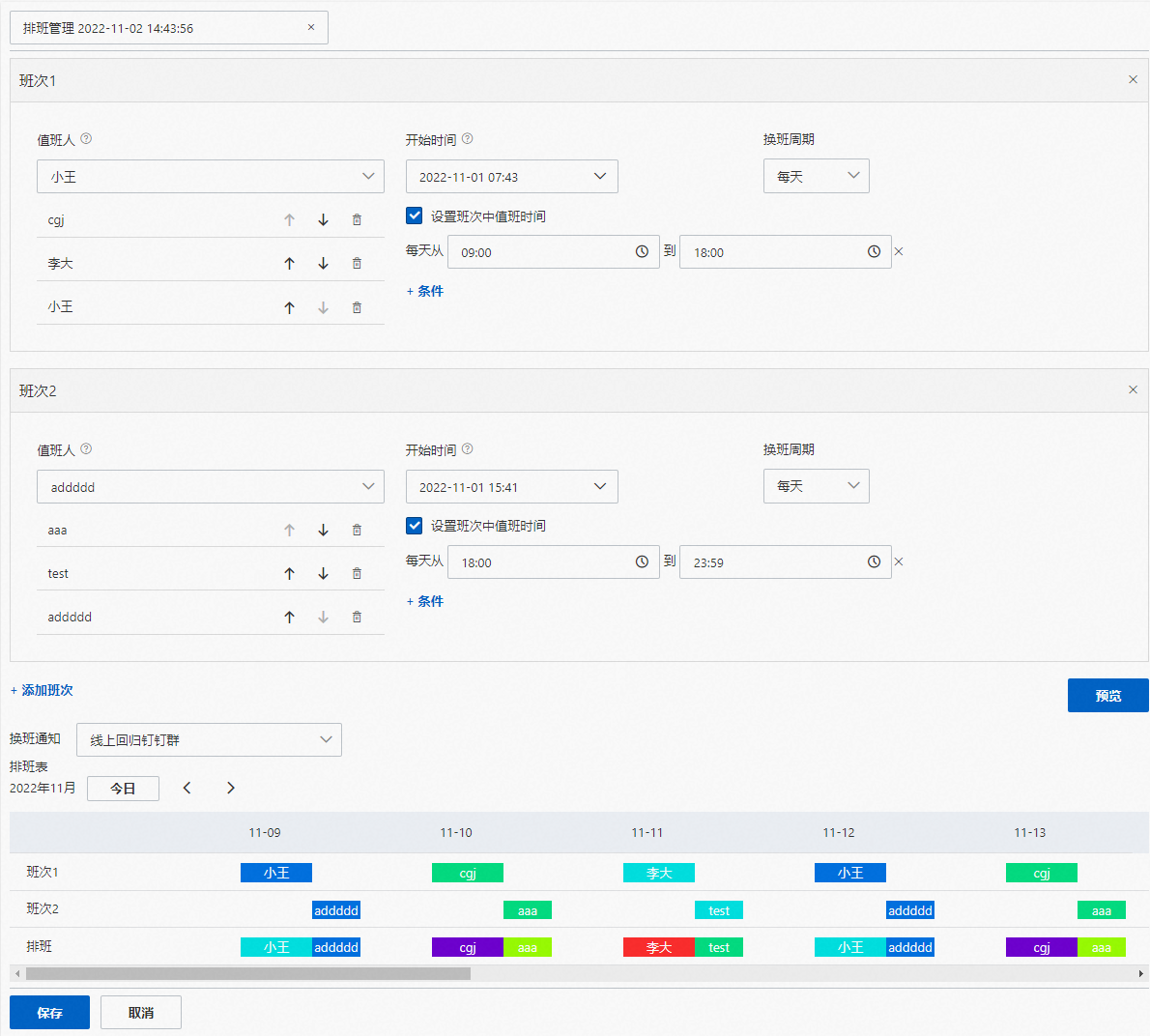Click 小王 block on 11-09 in 班次1

coord(276,873)
